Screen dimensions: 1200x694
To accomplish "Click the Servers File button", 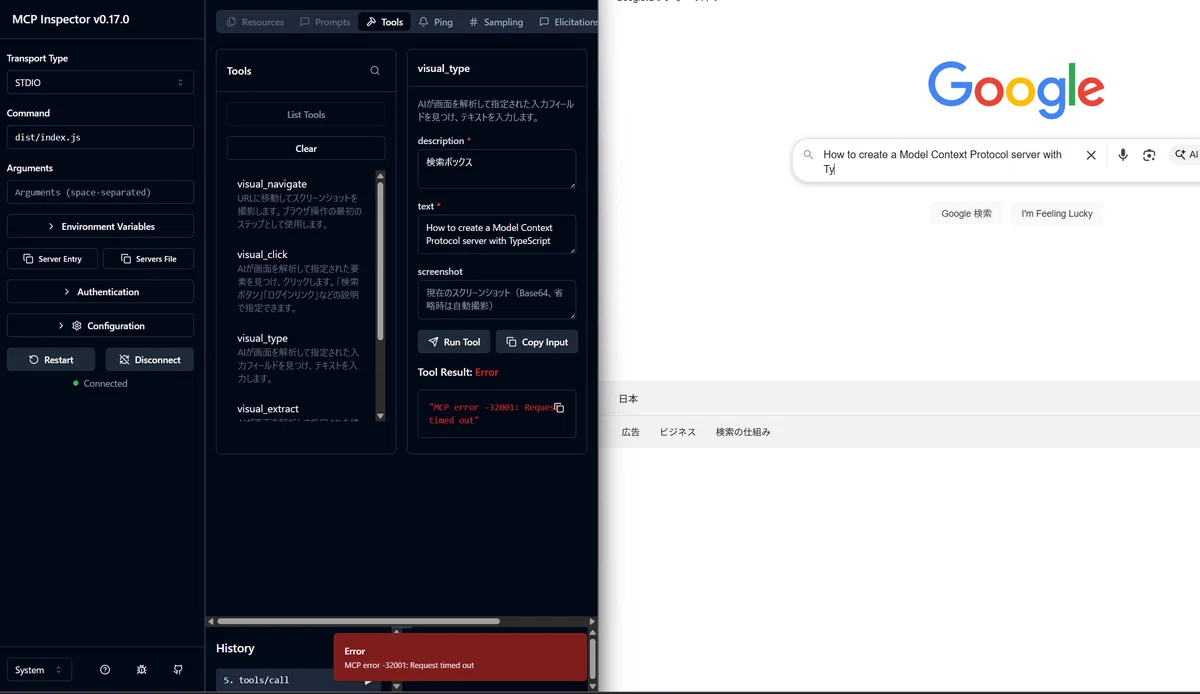I will 148,259.
